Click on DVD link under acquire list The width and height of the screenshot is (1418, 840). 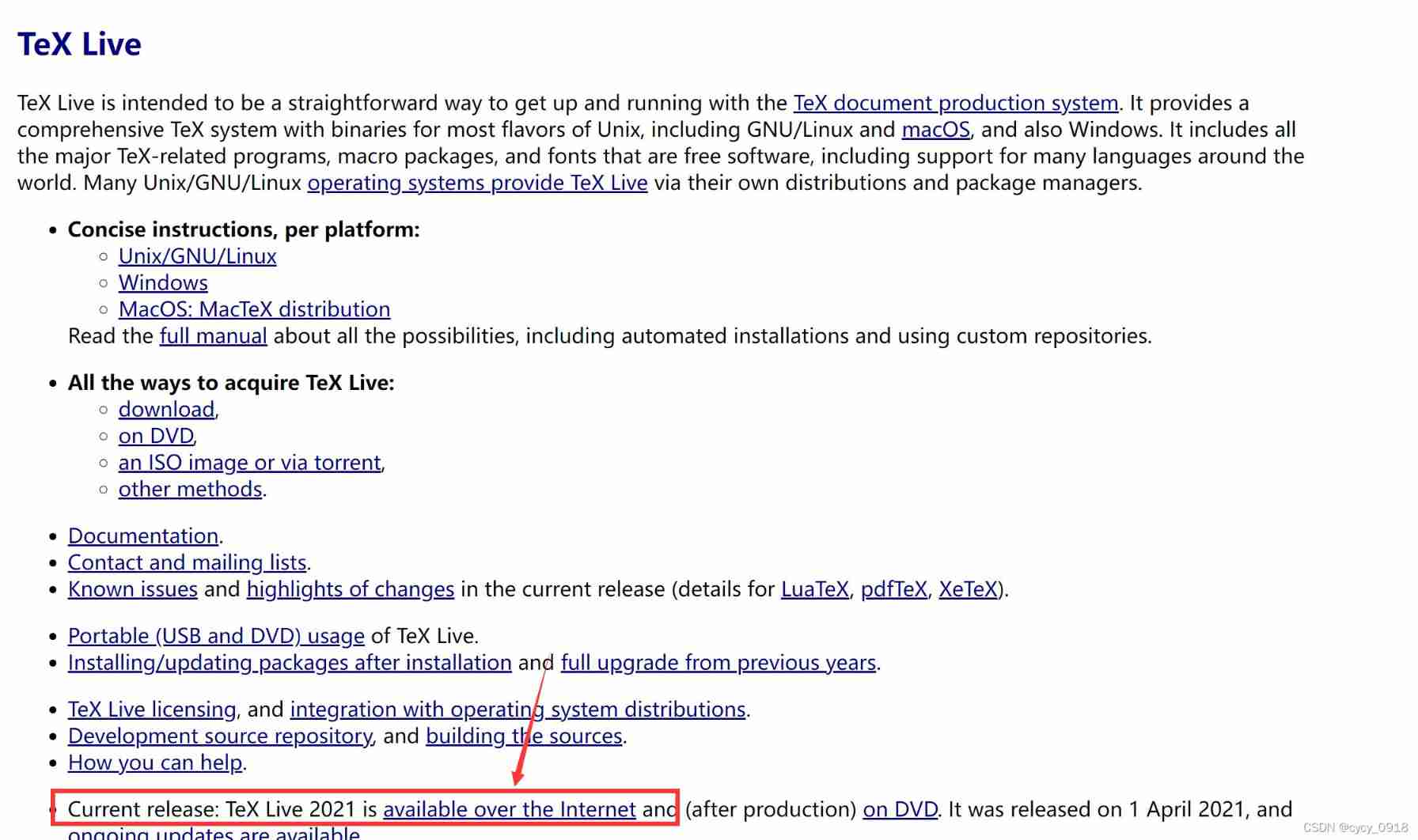156,436
